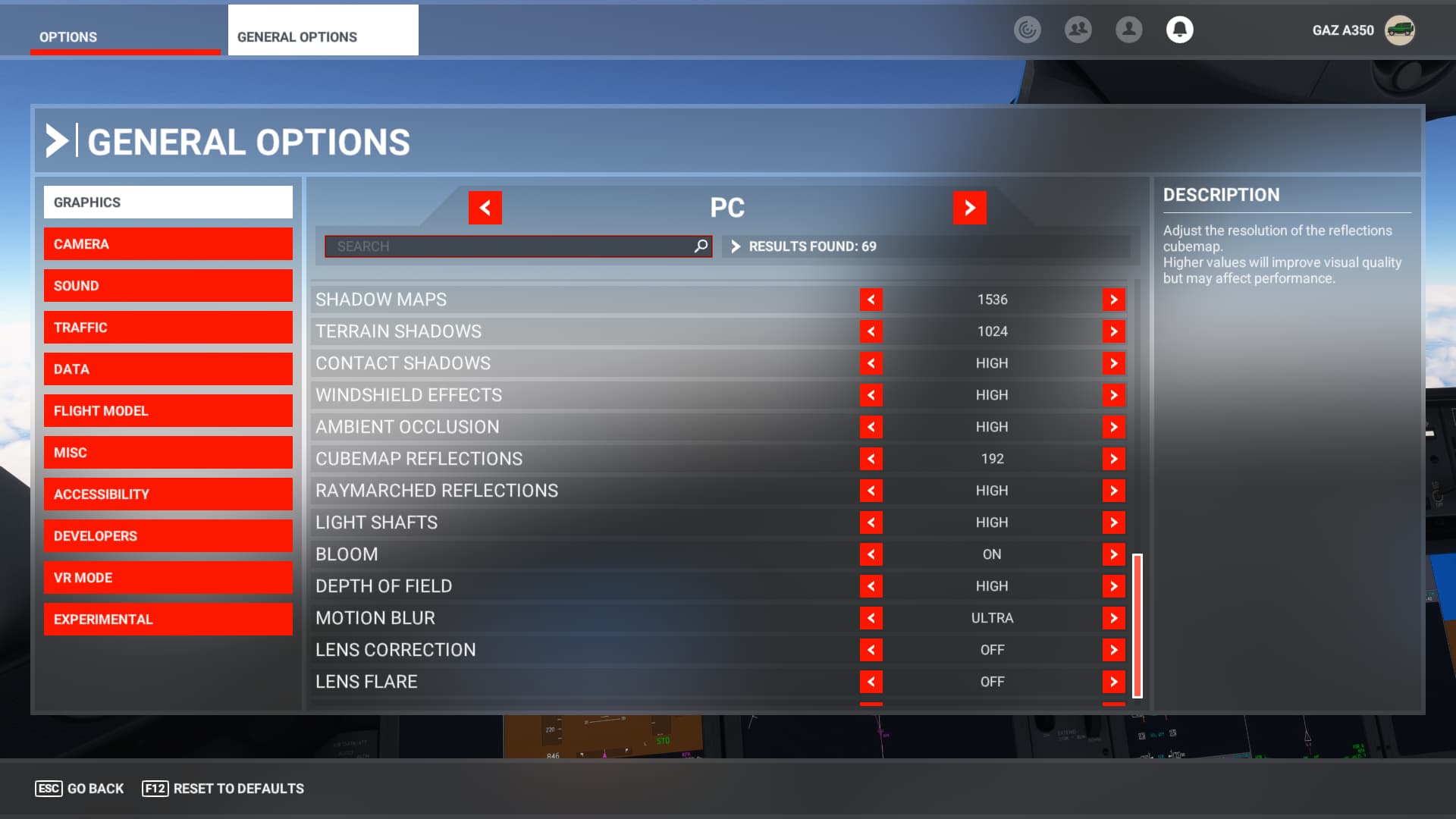The width and height of the screenshot is (1456, 819).
Task: Toggle Lens Correction with left arrow
Action: tap(871, 650)
